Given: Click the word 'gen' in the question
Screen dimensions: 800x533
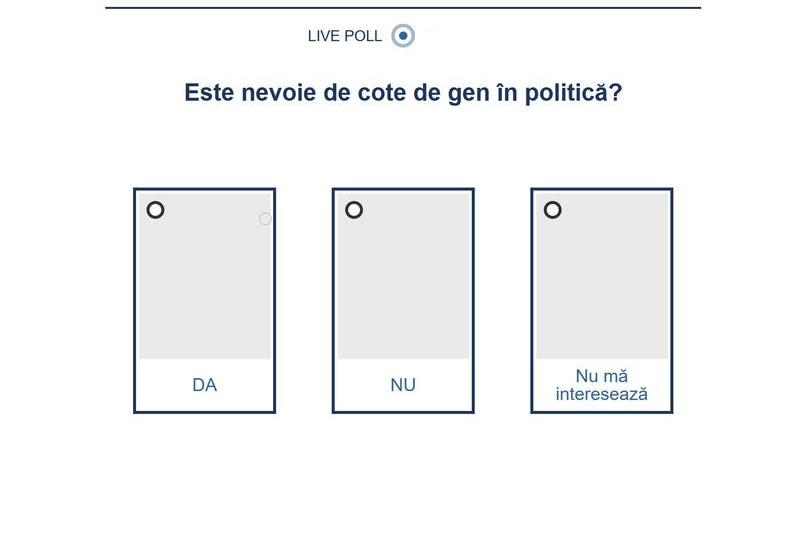Looking at the screenshot, I should (x=459, y=93).
